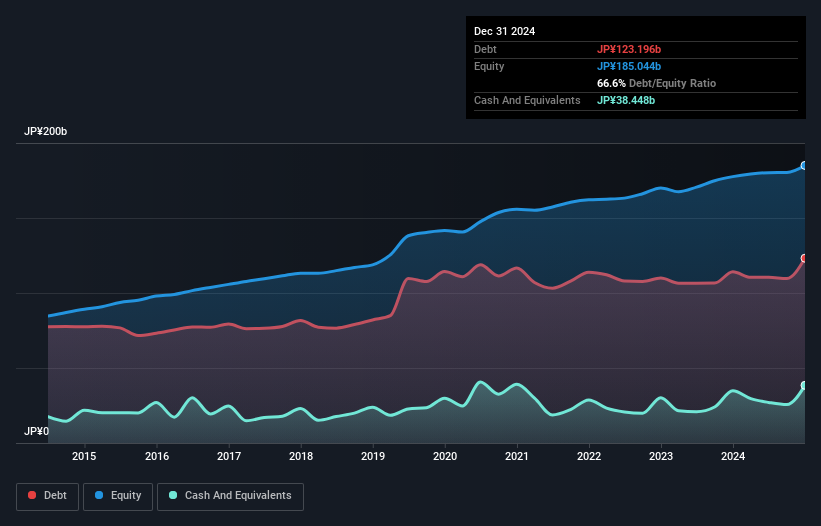Click the 66.6% Debt/Equity Ratio text
Image resolution: width=821 pixels, height=526 pixels.
click(x=656, y=83)
